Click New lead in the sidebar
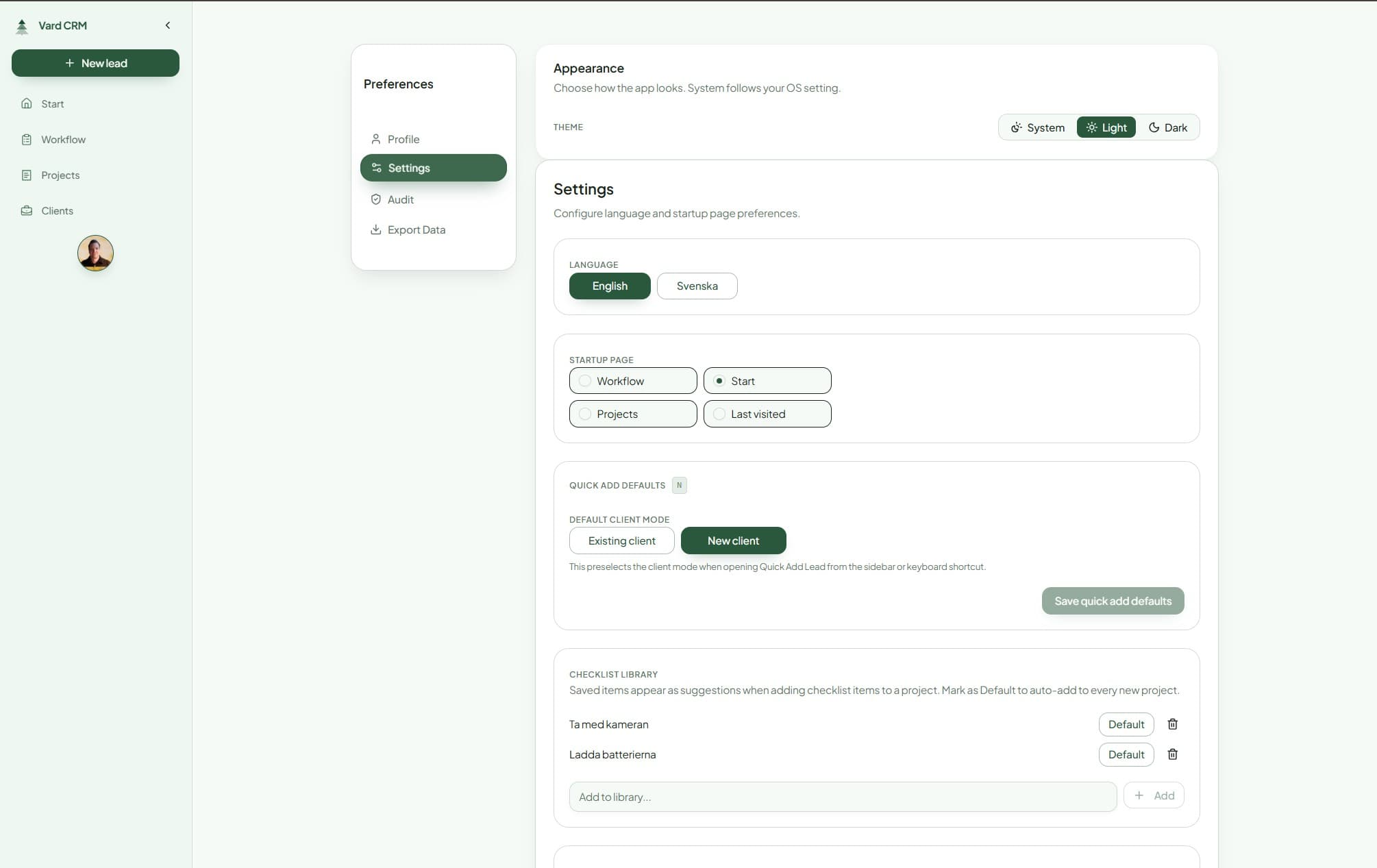This screenshot has height=868, width=1377. point(95,62)
